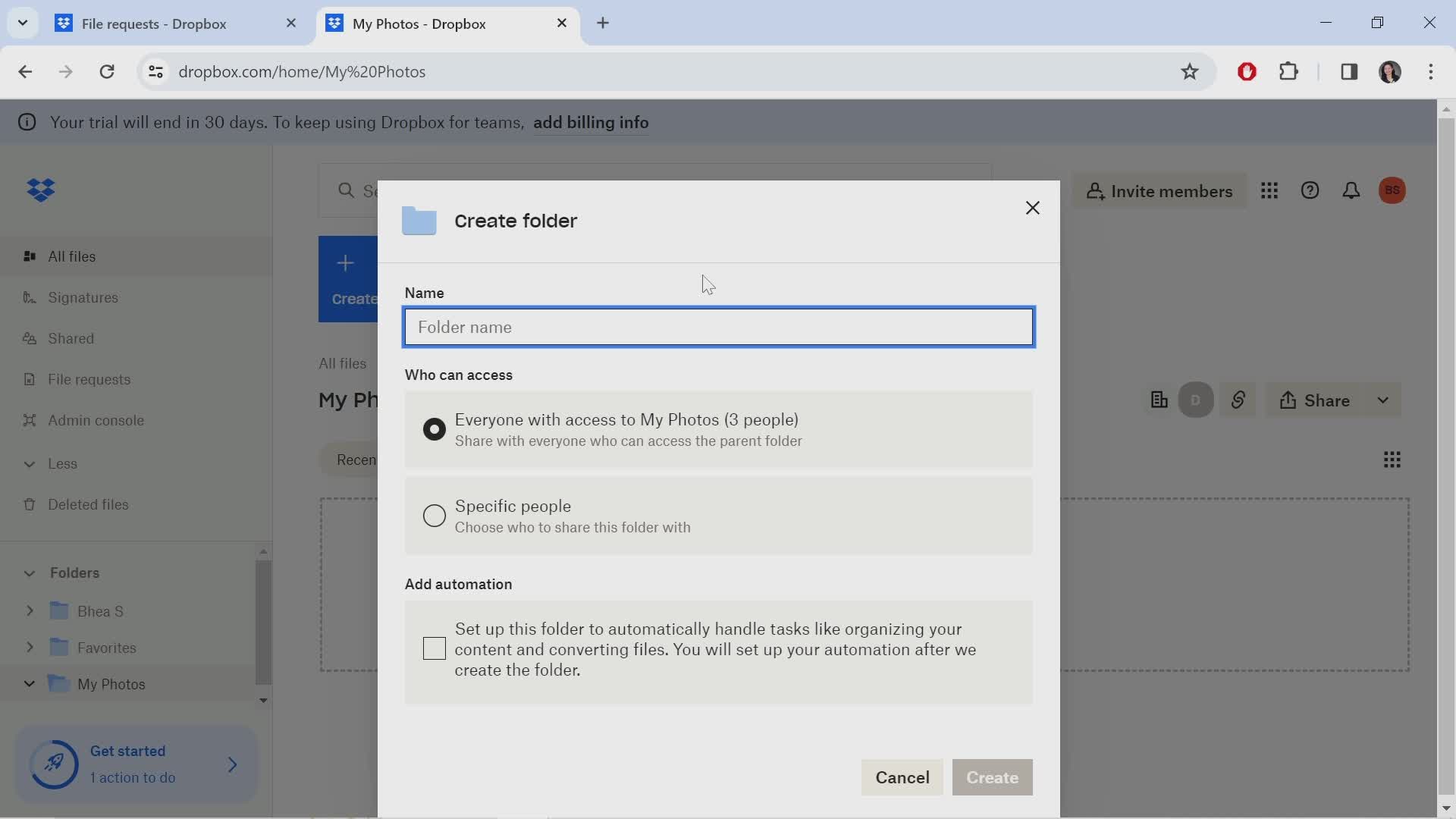Open the Get started panel
This screenshot has height=819, width=1456.
tap(136, 764)
